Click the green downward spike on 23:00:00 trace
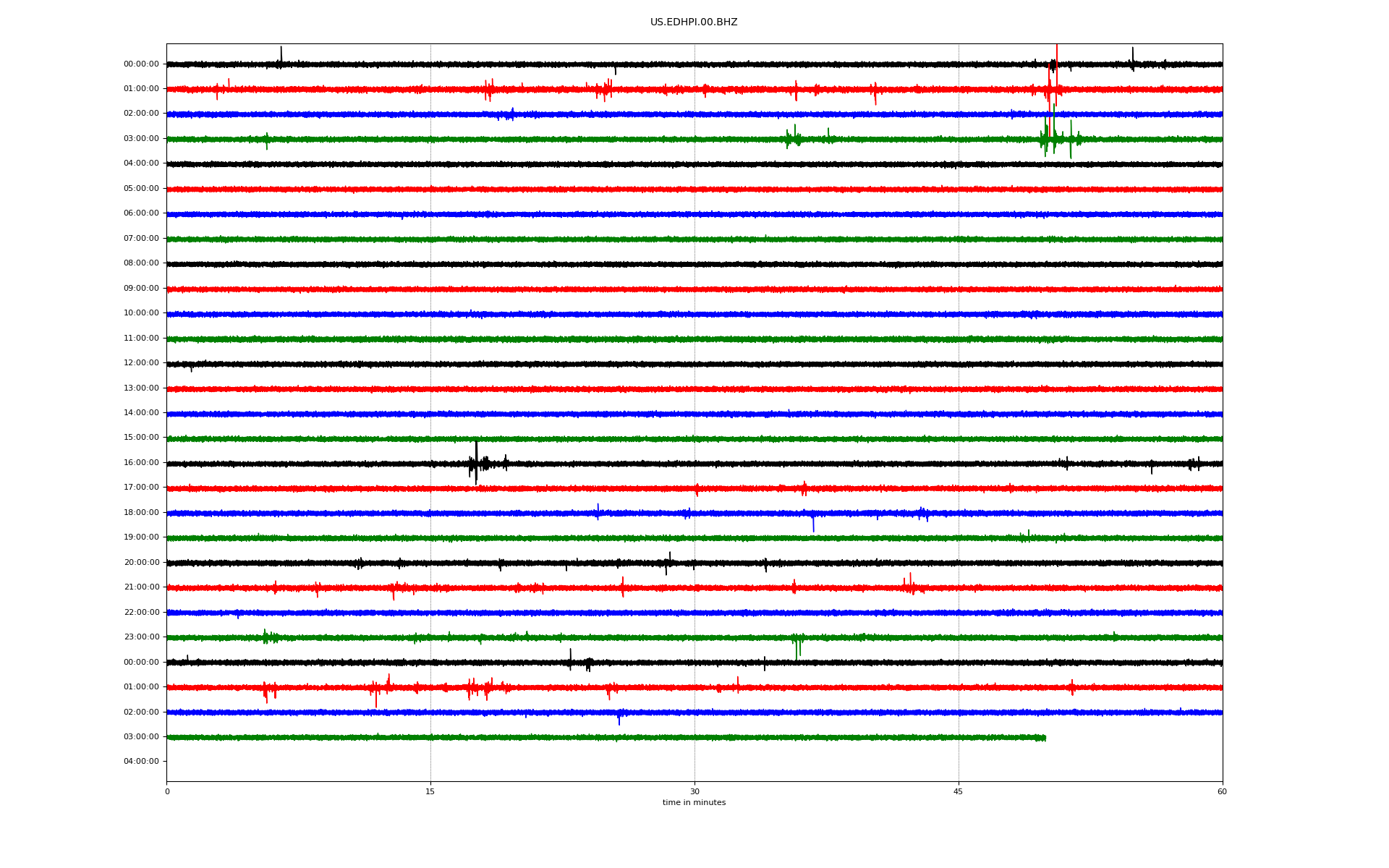Image resolution: width=1389 pixels, height=868 pixels. tap(797, 650)
